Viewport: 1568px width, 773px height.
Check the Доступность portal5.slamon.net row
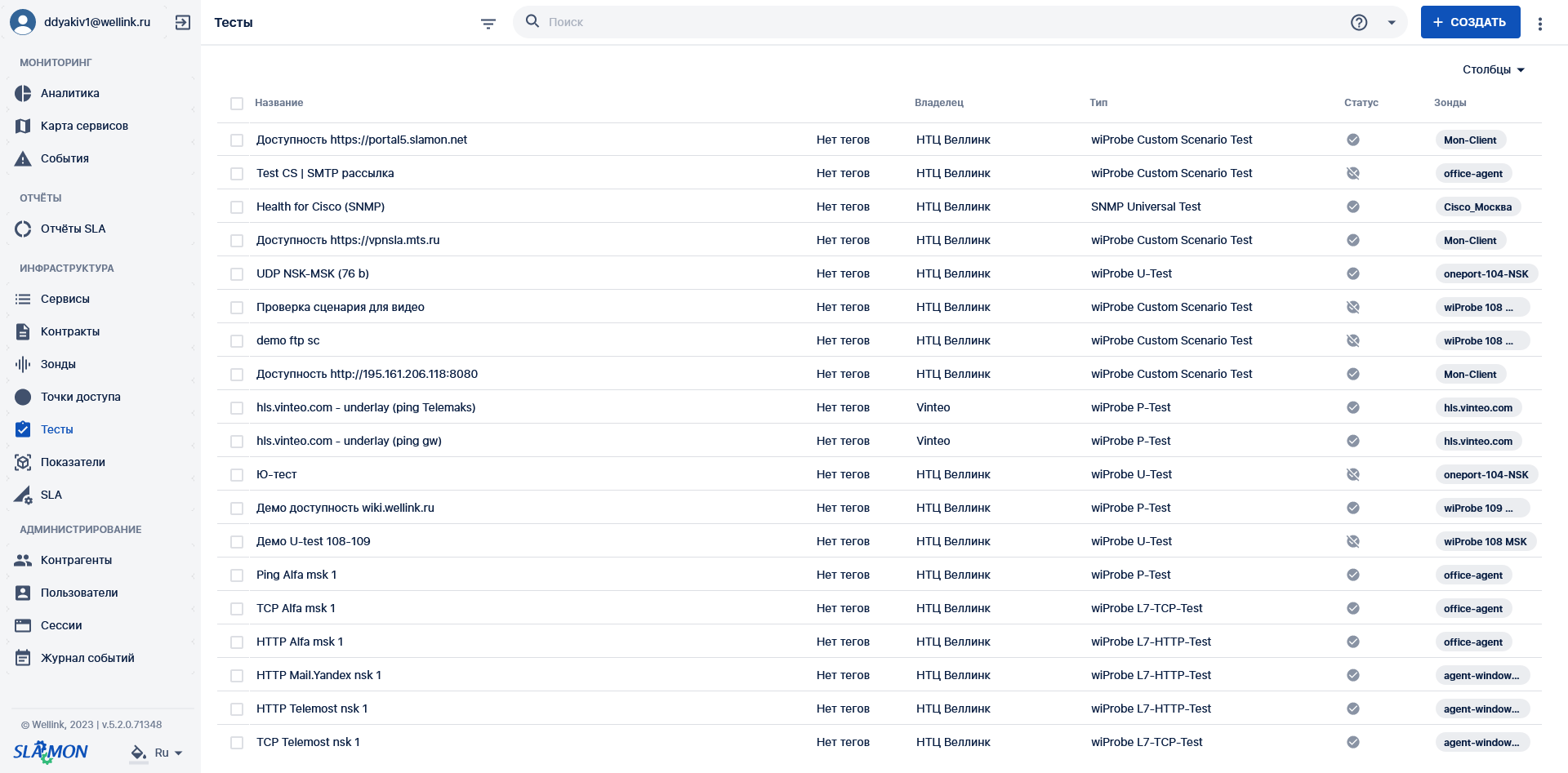(237, 140)
